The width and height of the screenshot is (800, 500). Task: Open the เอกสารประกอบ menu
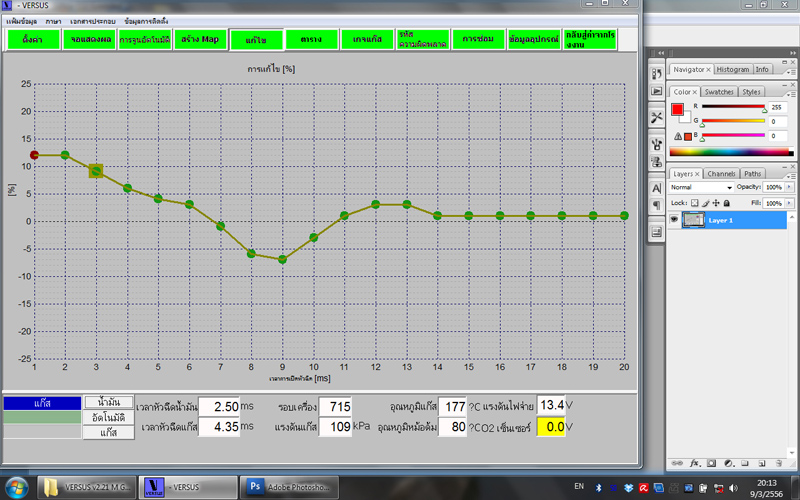[x=92, y=21]
